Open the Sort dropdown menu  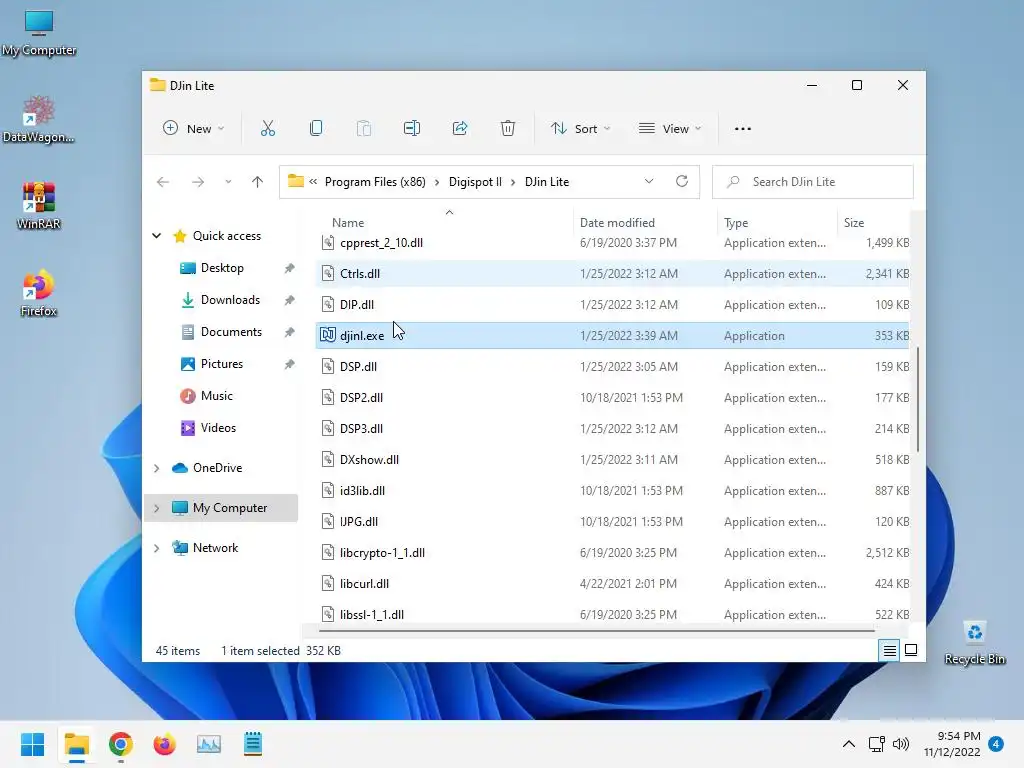(580, 129)
